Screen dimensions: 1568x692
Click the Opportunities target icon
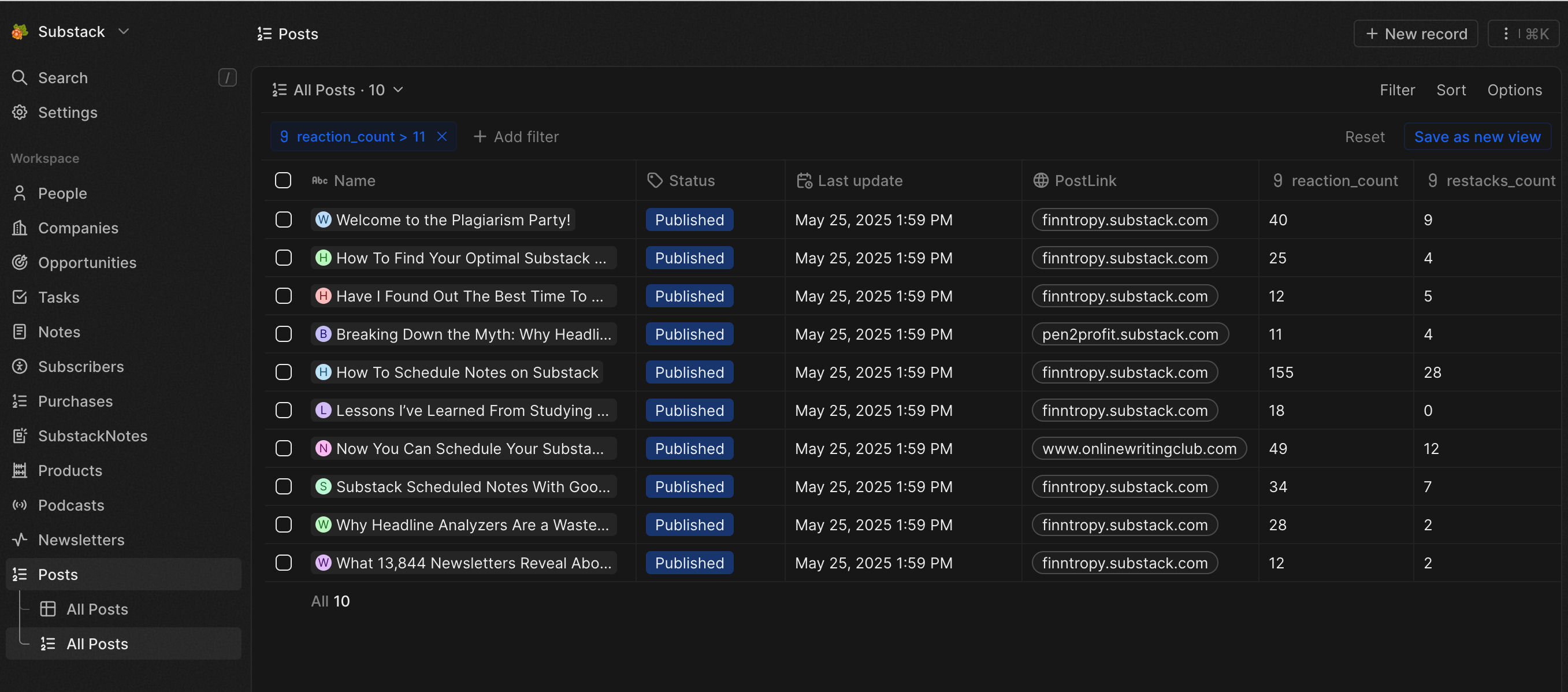tap(20, 263)
